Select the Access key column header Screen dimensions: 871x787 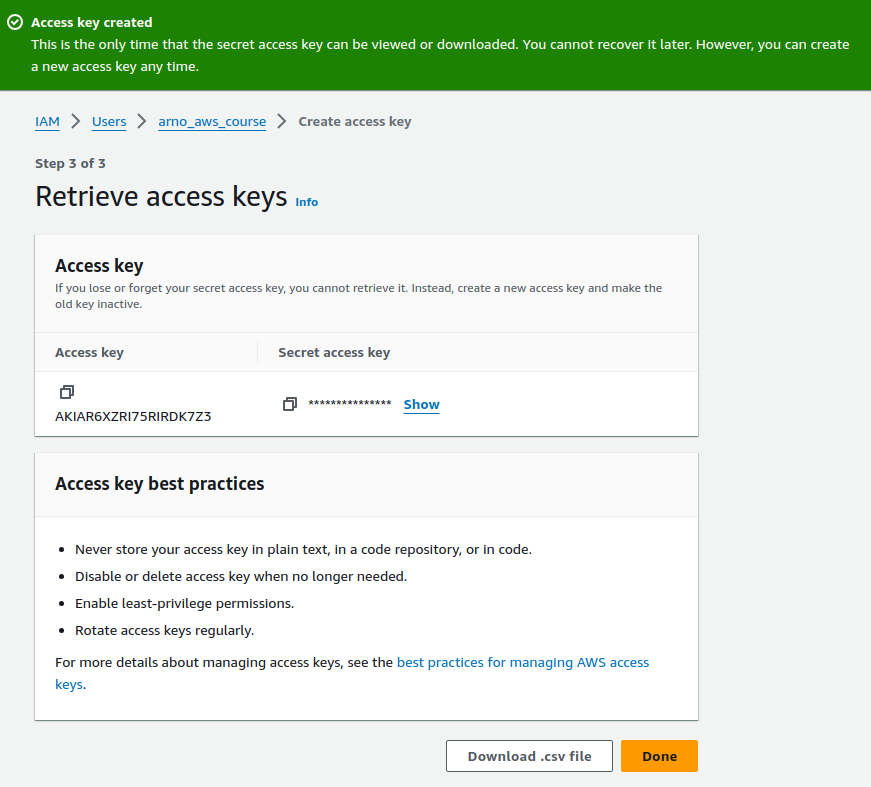pyautogui.click(x=88, y=352)
